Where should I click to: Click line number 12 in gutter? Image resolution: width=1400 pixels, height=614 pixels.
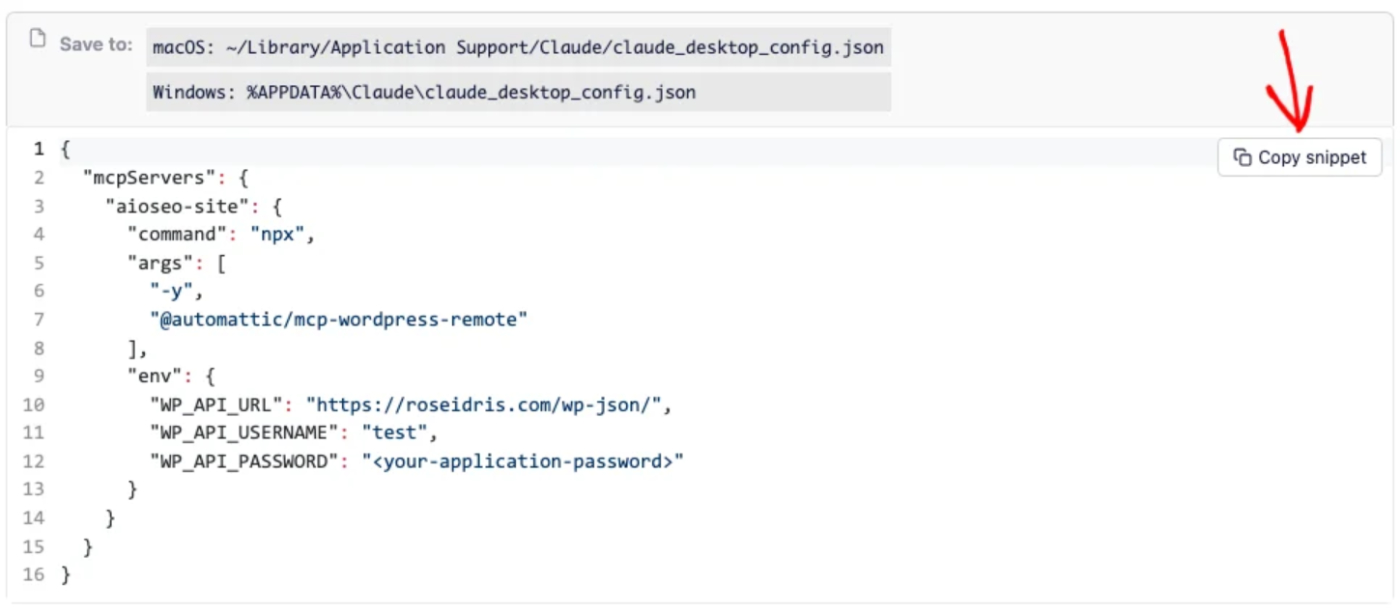coord(35,461)
